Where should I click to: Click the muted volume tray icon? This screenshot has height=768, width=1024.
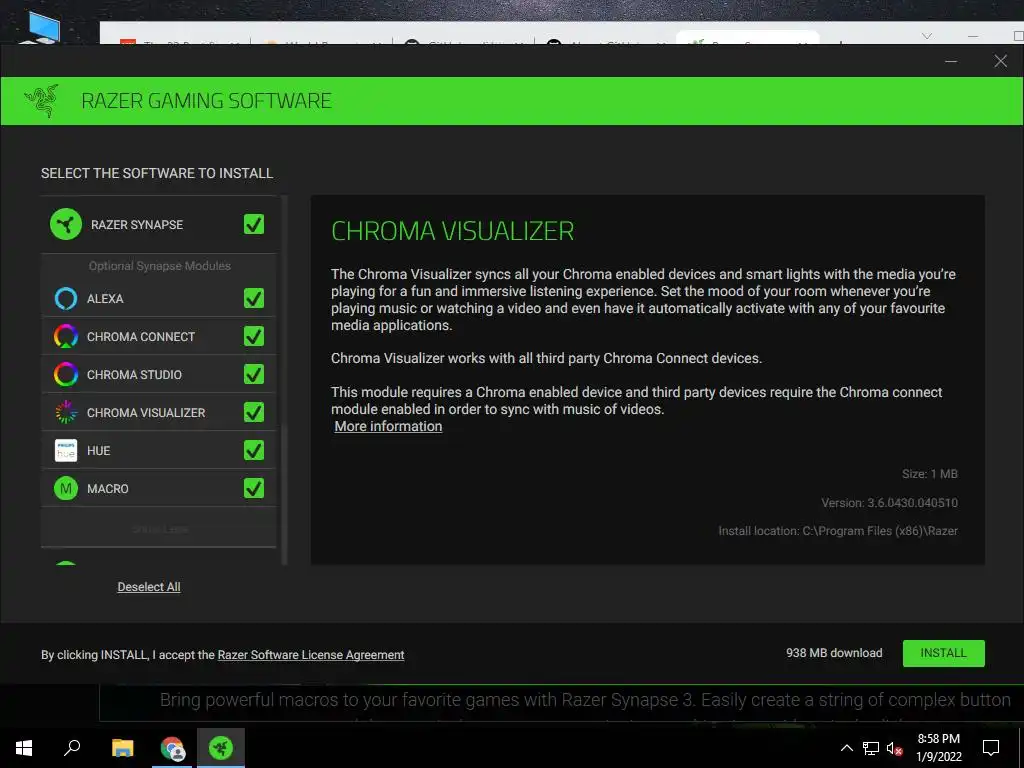pos(895,748)
